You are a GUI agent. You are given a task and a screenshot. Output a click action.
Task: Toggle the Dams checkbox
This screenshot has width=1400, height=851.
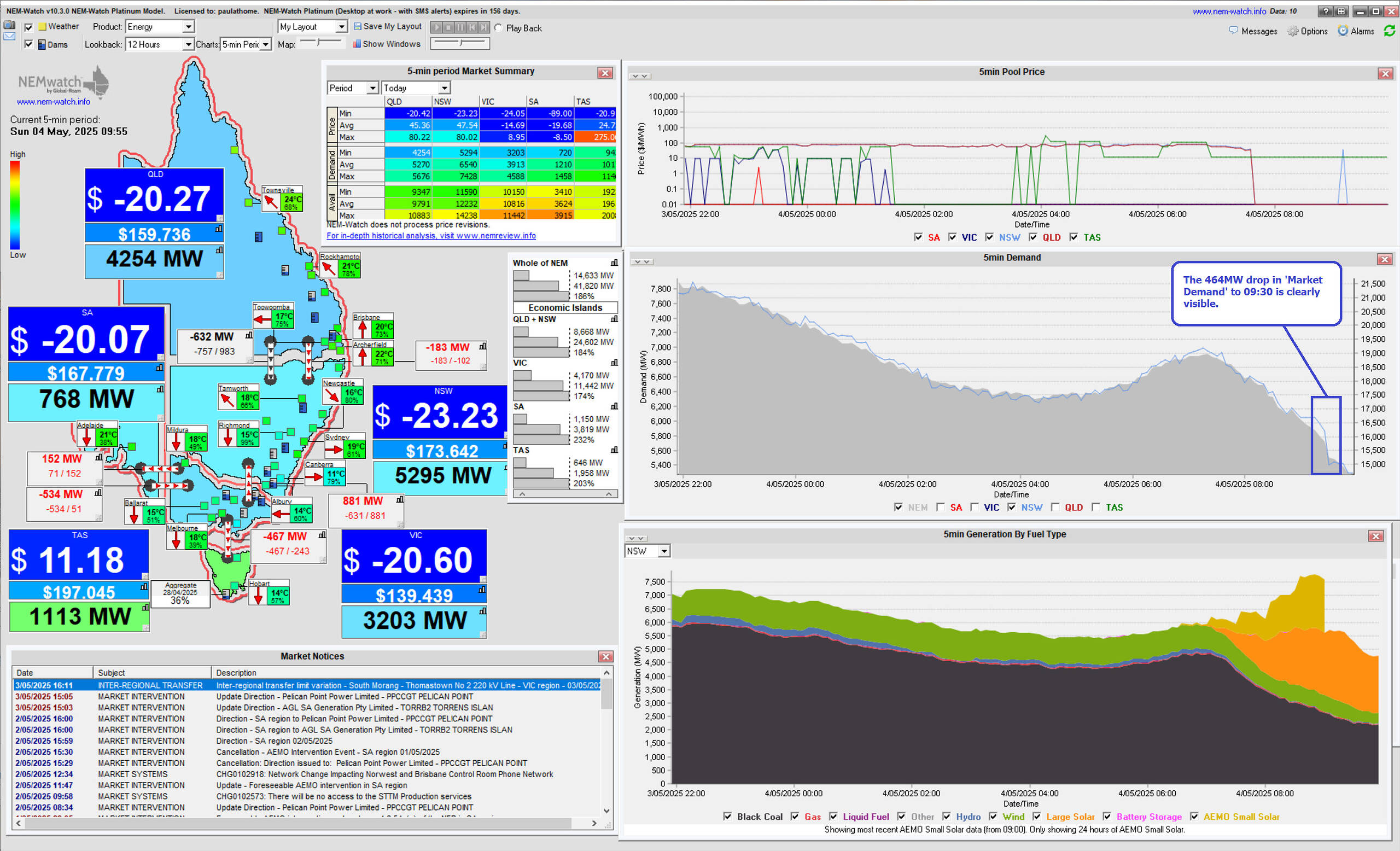click(29, 44)
